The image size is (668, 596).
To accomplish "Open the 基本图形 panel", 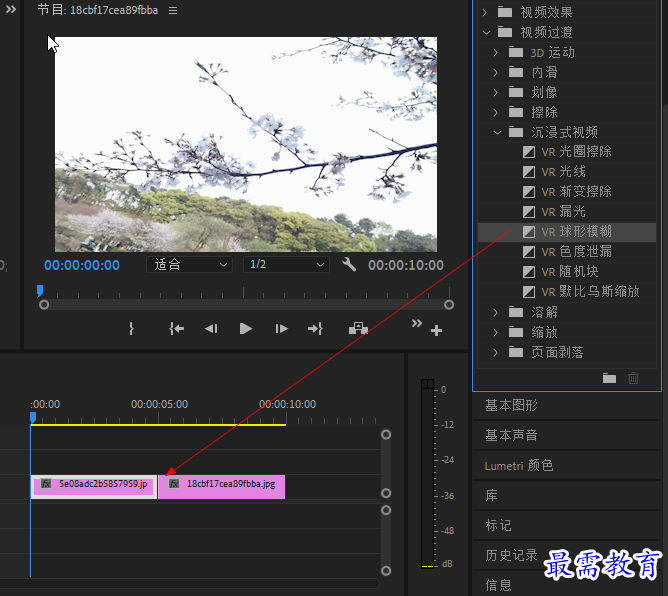I will click(567, 405).
